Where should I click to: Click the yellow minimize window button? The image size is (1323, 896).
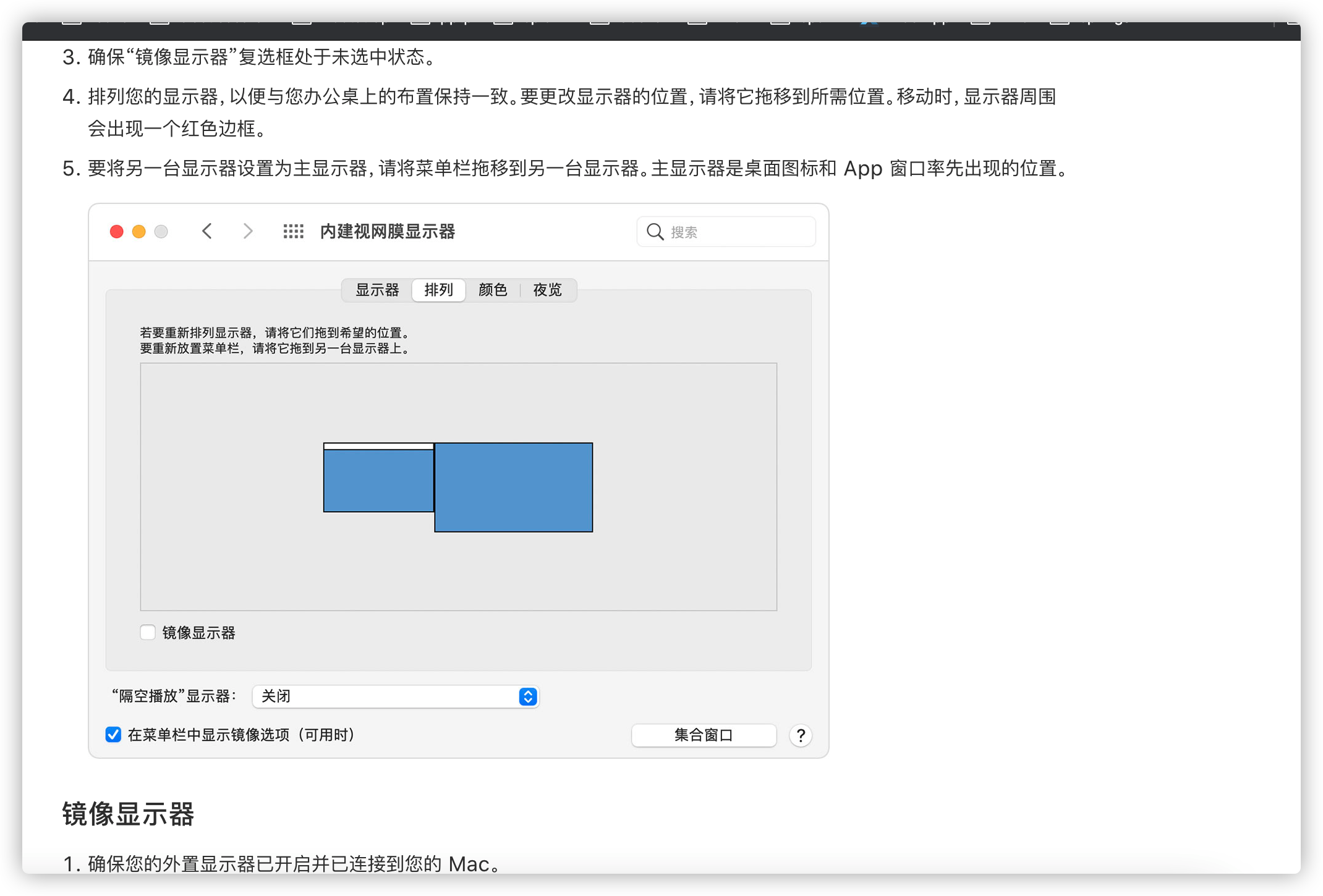point(139,232)
